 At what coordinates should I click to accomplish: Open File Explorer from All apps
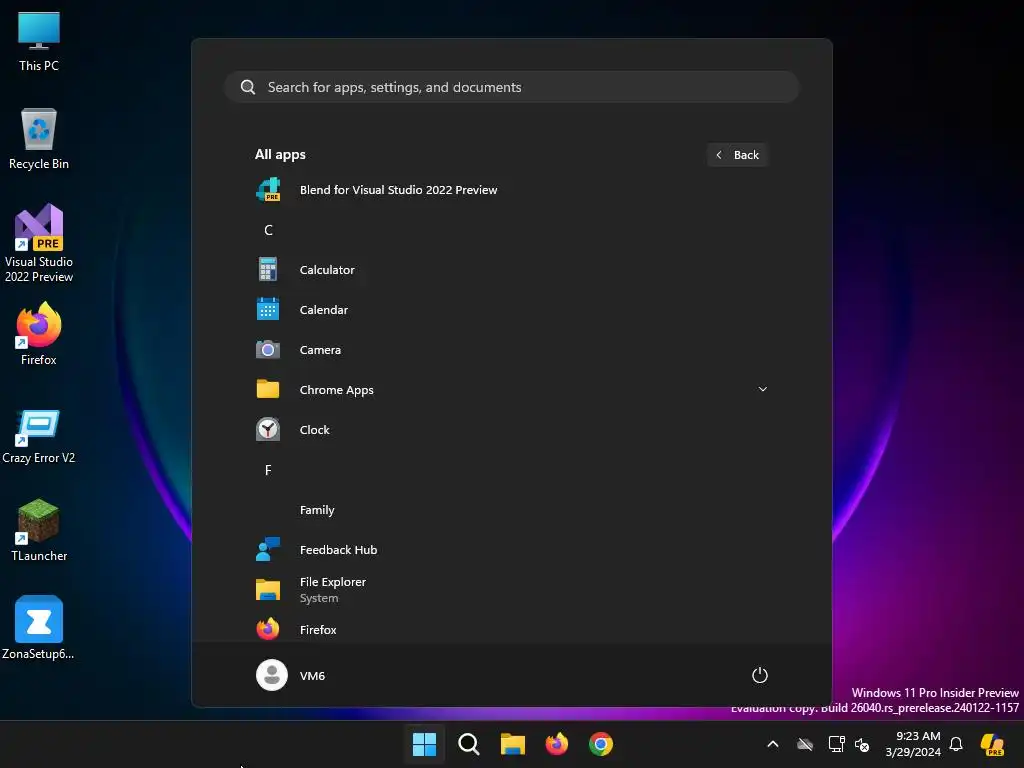point(511,590)
